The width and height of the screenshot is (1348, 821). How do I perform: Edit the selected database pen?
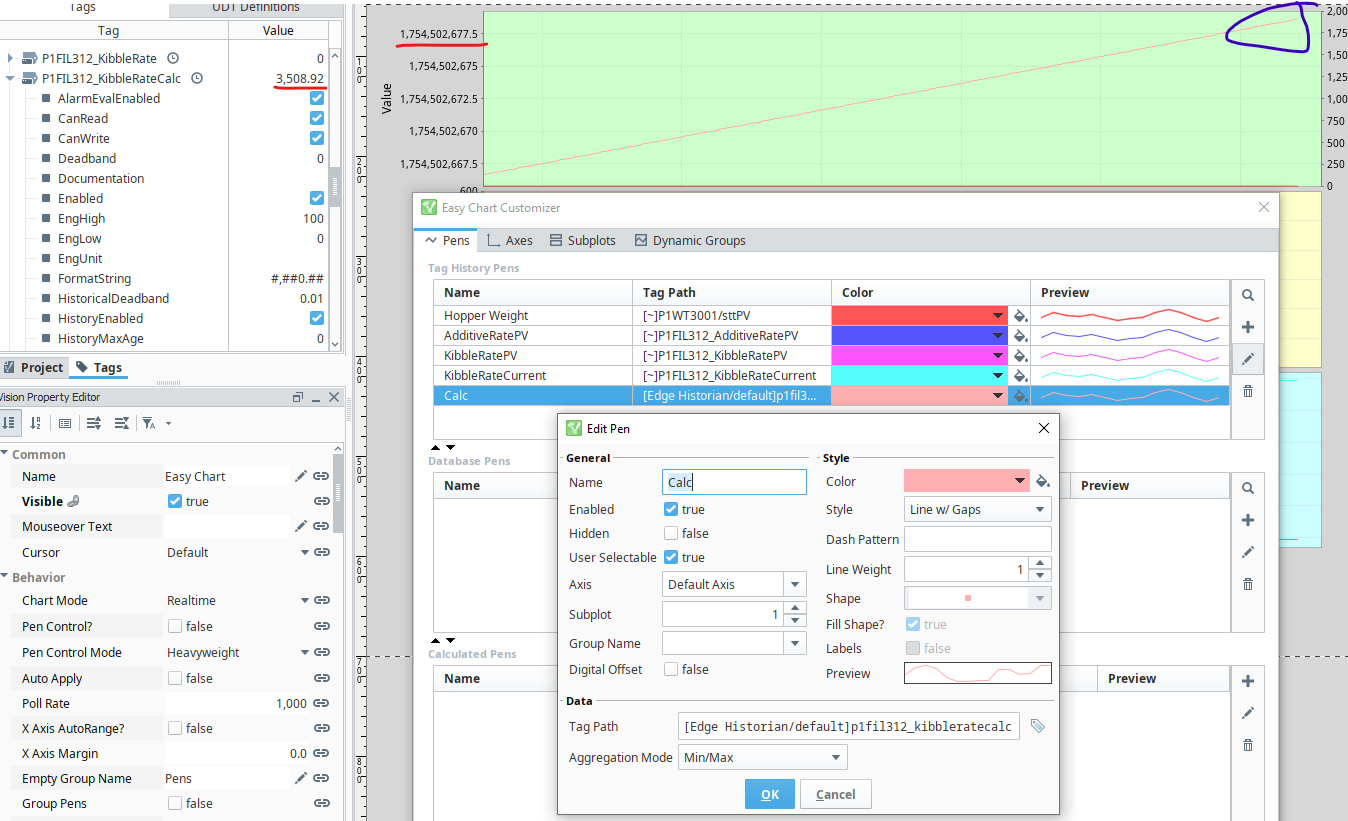click(1247, 552)
